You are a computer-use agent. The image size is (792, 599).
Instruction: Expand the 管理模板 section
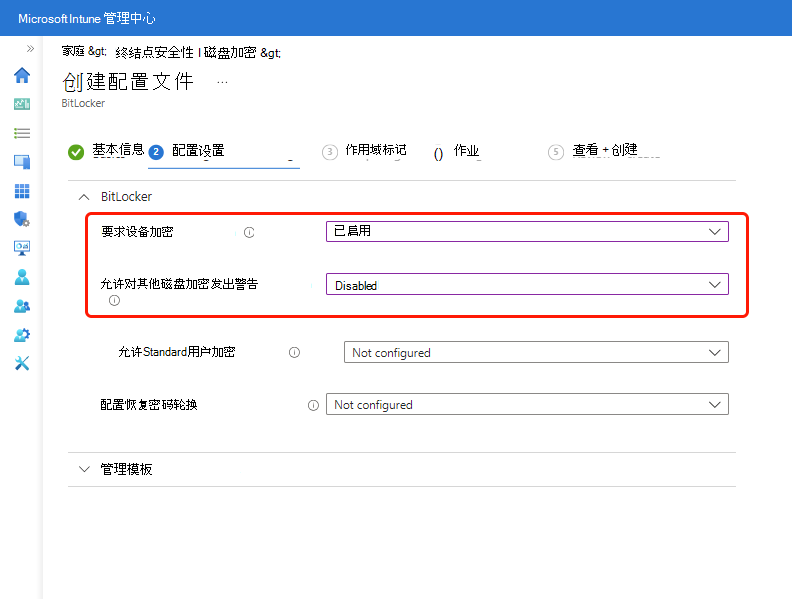[x=84, y=469]
